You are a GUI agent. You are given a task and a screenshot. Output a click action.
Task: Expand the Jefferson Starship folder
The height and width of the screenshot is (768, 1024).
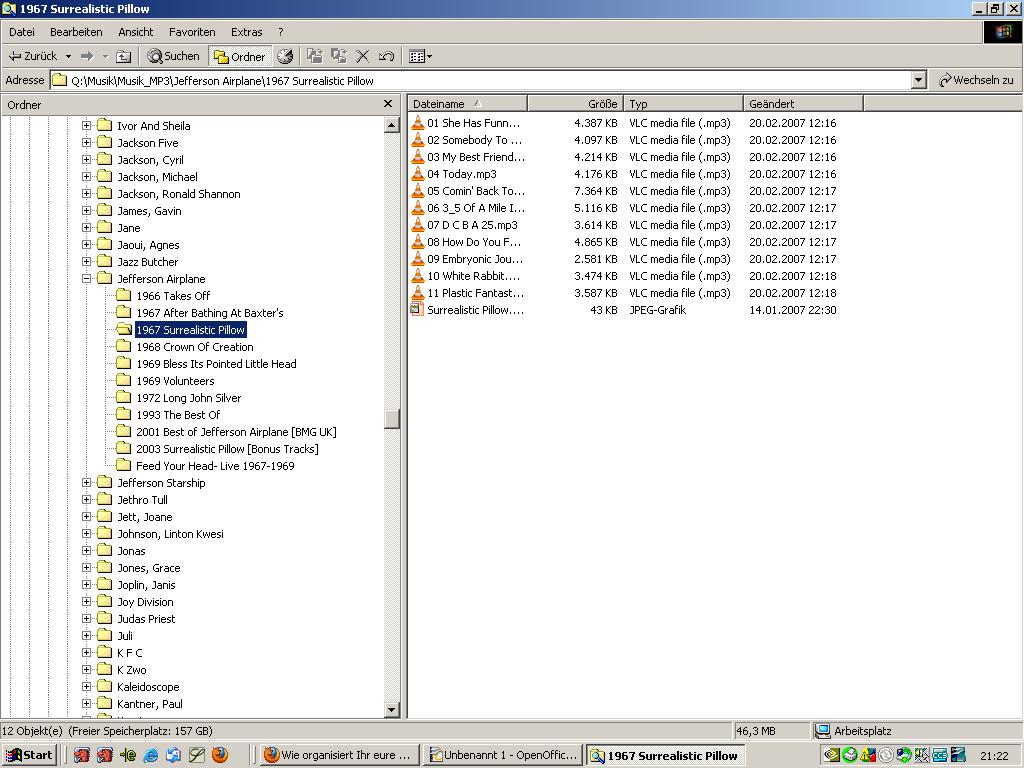click(x=86, y=483)
